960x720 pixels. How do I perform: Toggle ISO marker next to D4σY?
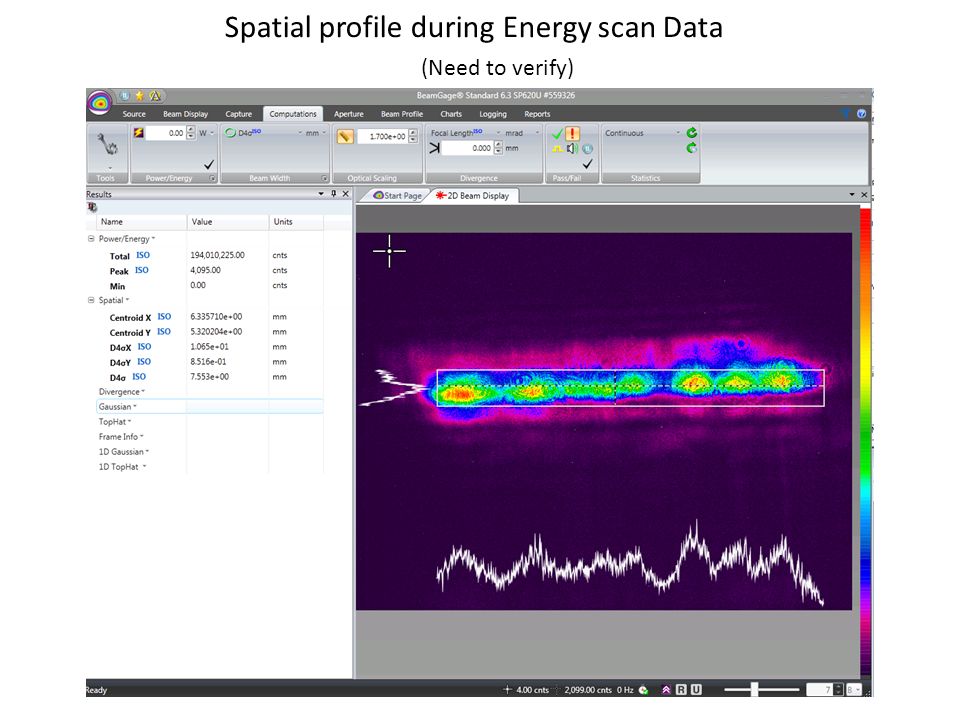tap(144, 362)
